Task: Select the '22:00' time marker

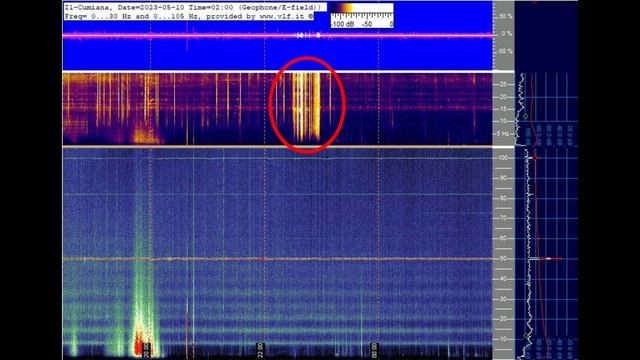Action: (260, 350)
